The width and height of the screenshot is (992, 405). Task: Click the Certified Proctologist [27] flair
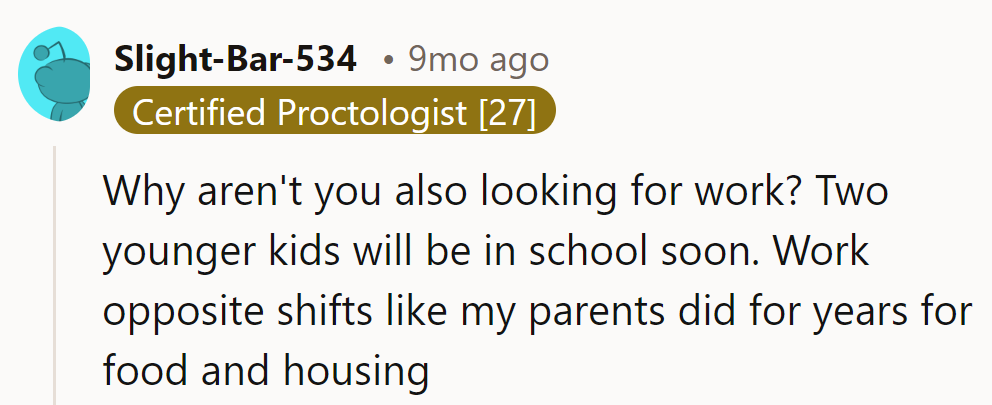pos(334,113)
